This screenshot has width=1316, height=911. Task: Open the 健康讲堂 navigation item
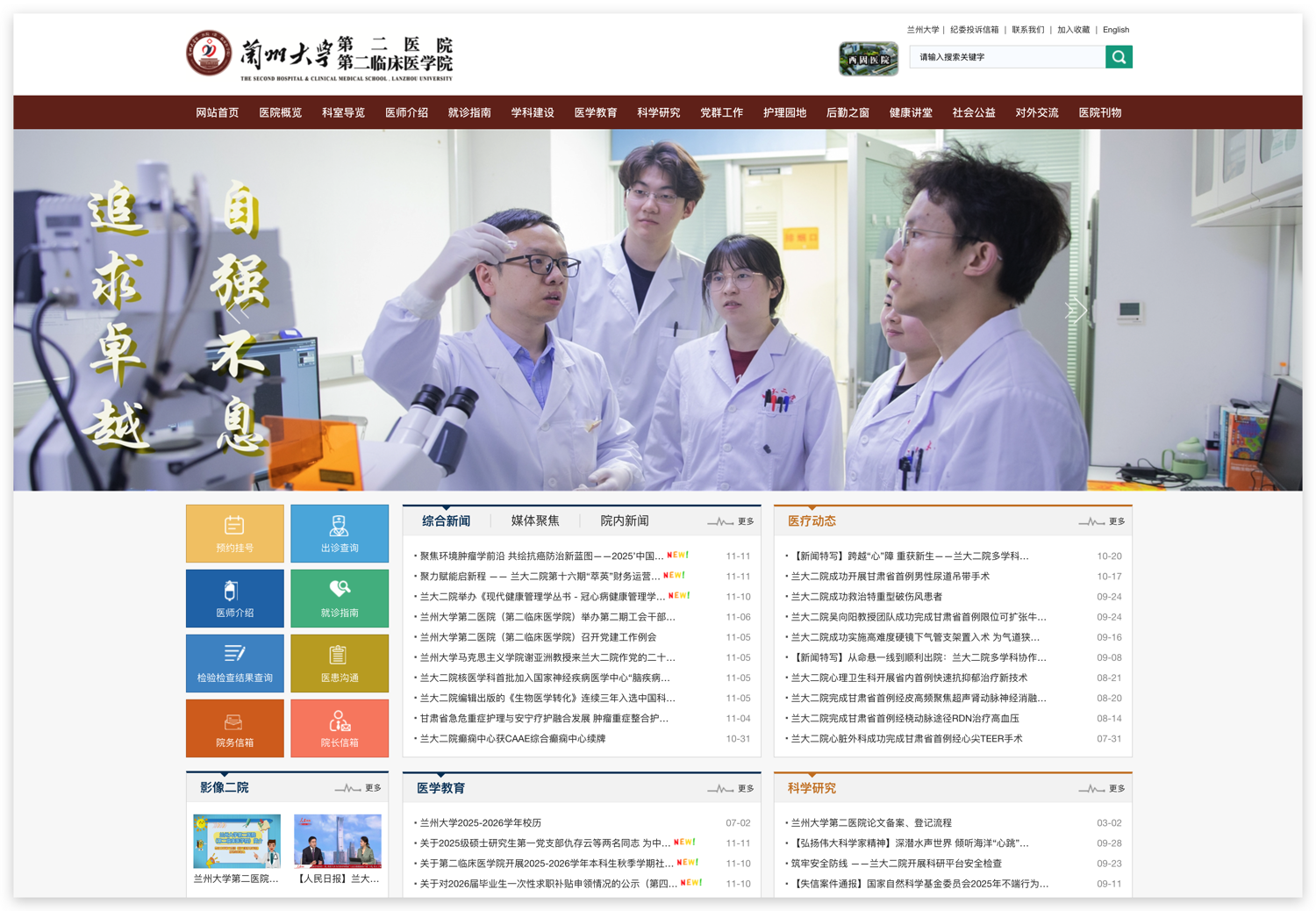pyautogui.click(x=912, y=112)
